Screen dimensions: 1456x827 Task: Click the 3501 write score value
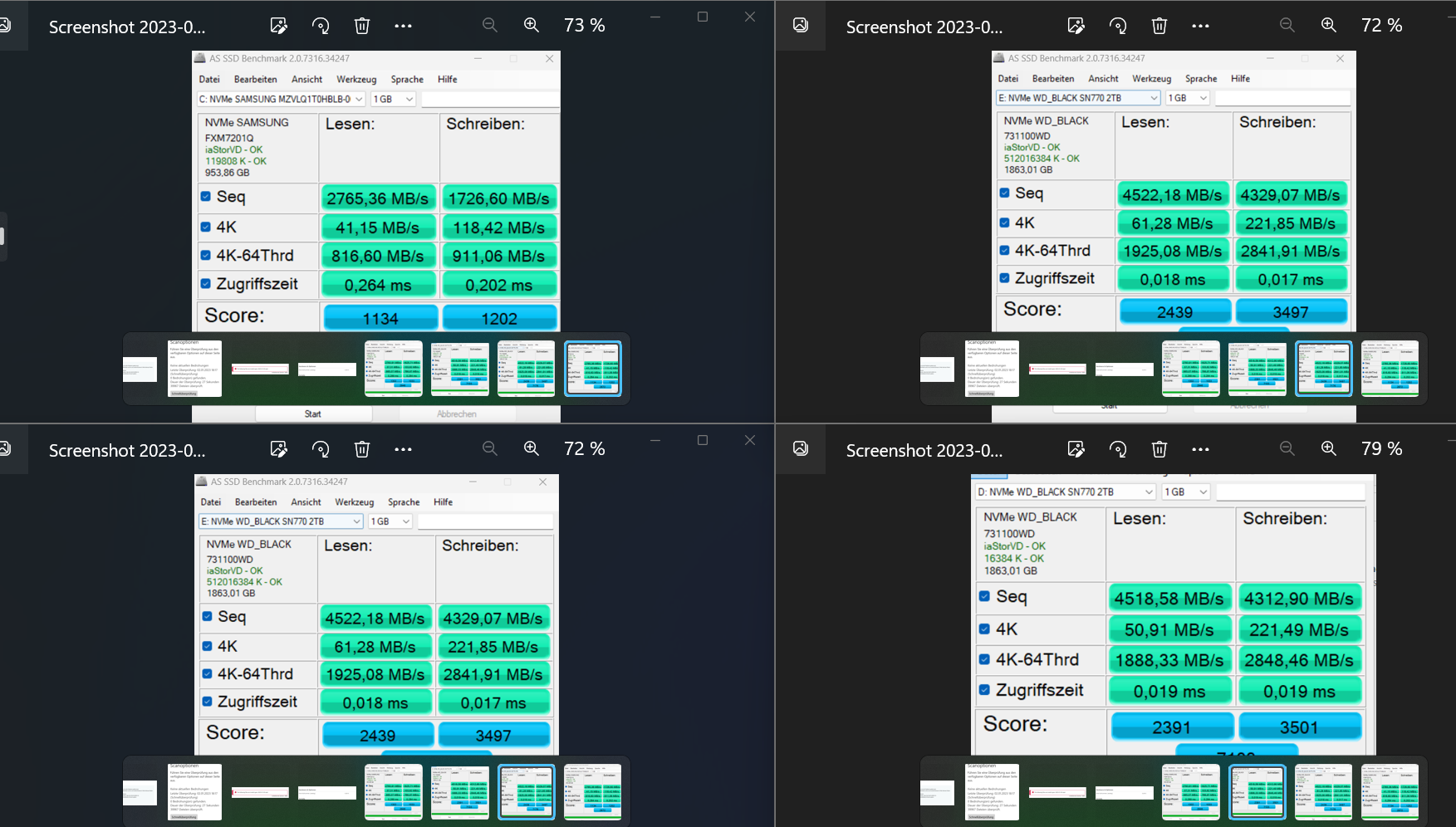[x=1299, y=727]
